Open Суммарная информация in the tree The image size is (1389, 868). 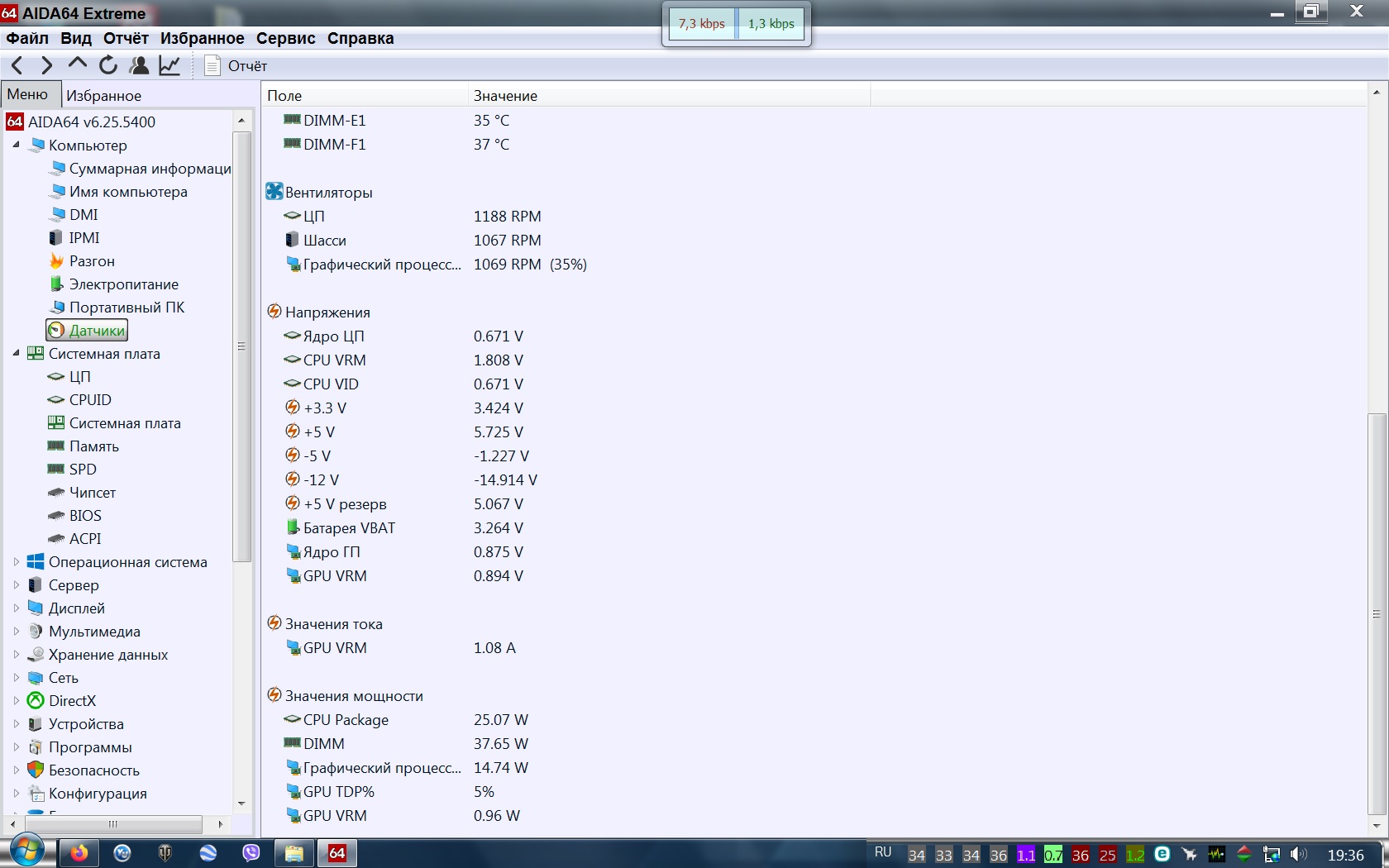click(141, 168)
